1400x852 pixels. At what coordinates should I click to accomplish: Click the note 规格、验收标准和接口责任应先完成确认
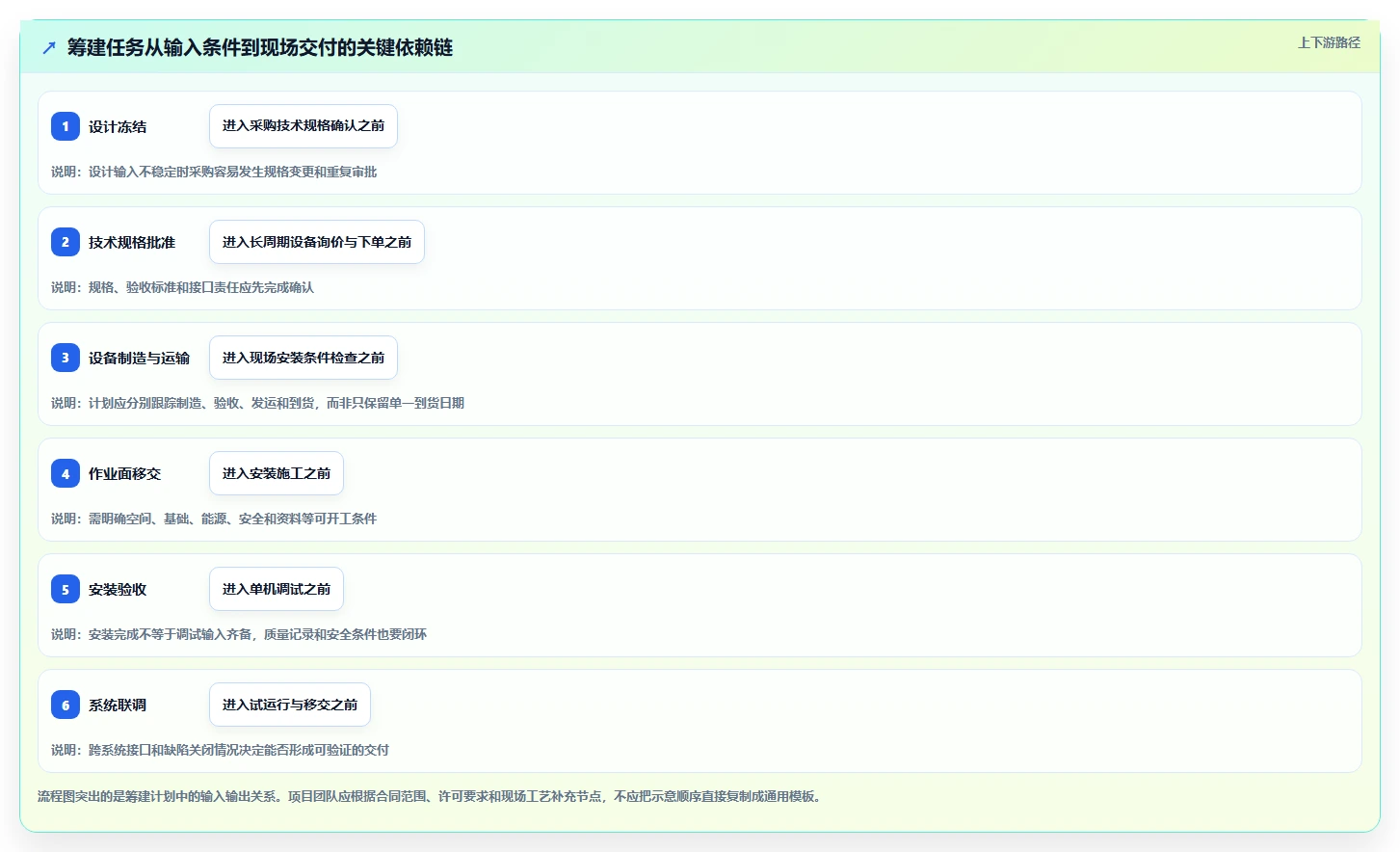(183, 287)
